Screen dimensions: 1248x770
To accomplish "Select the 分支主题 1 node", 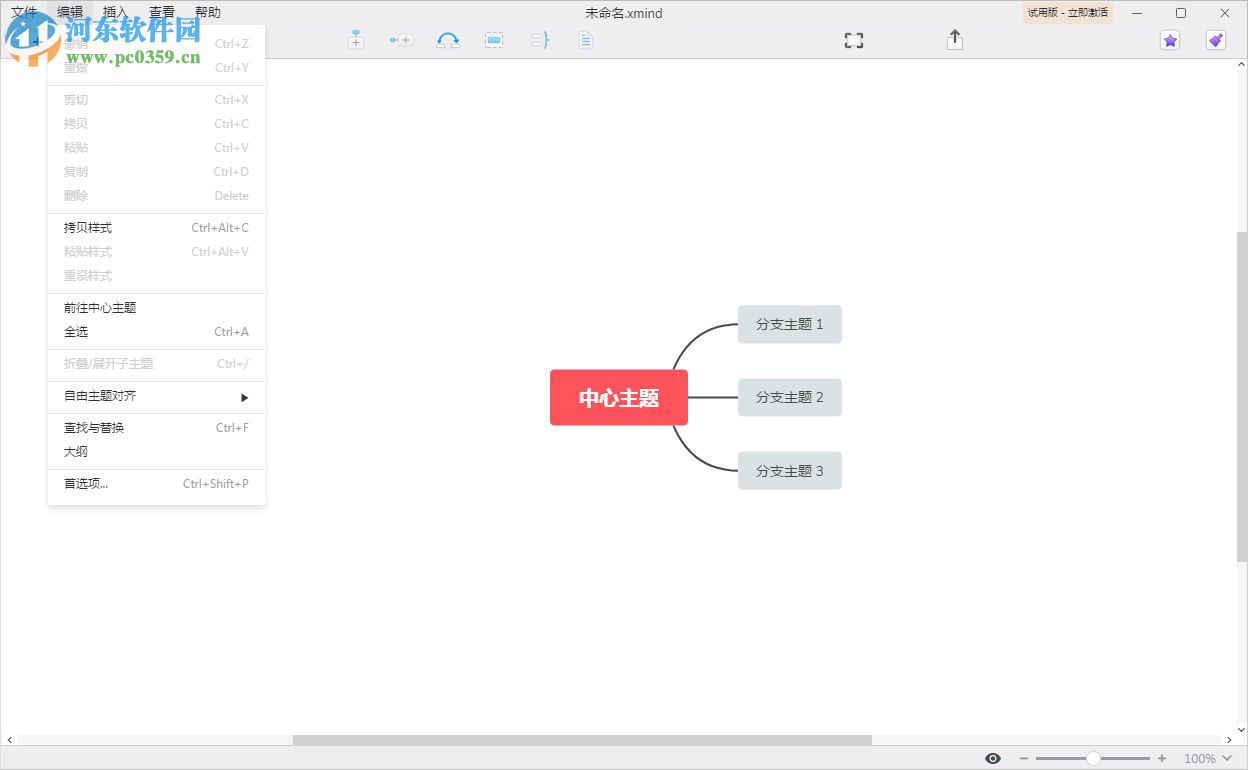I will (790, 324).
